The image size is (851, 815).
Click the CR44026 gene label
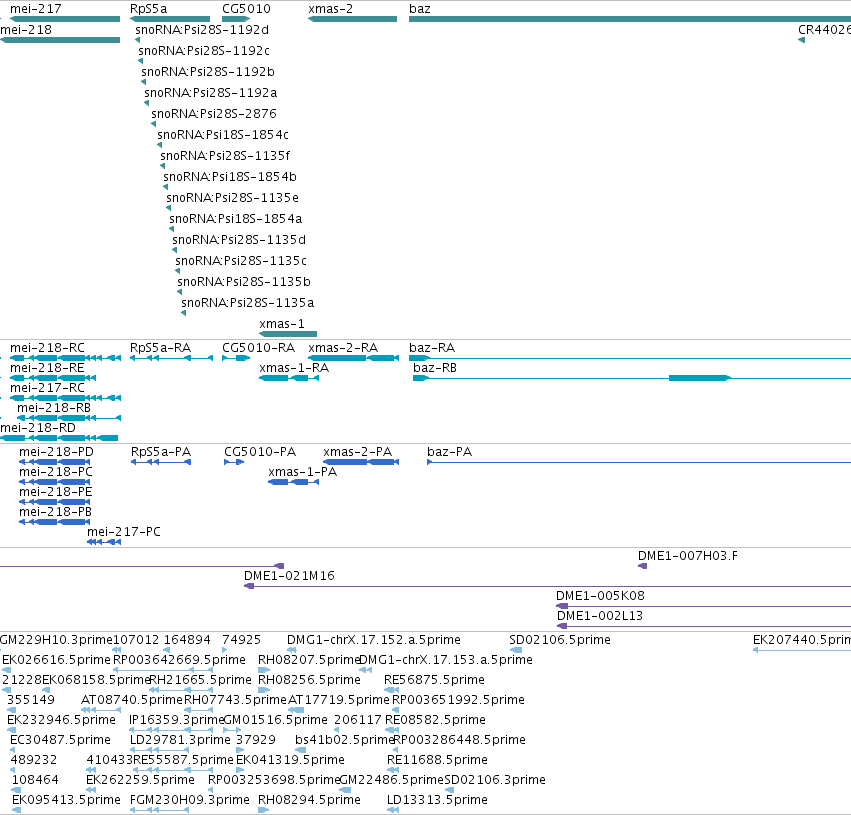824,30
